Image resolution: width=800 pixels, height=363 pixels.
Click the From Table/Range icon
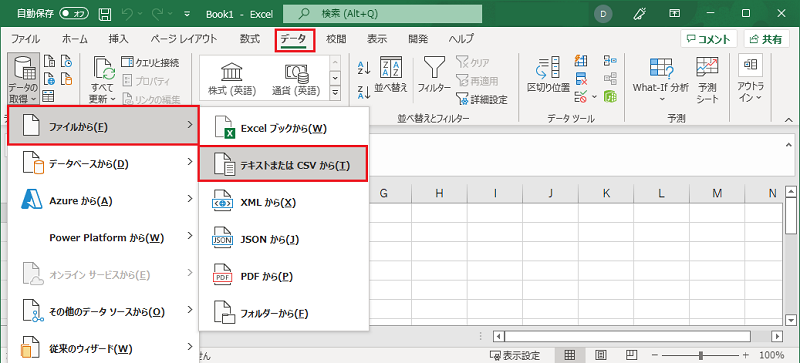point(48,95)
